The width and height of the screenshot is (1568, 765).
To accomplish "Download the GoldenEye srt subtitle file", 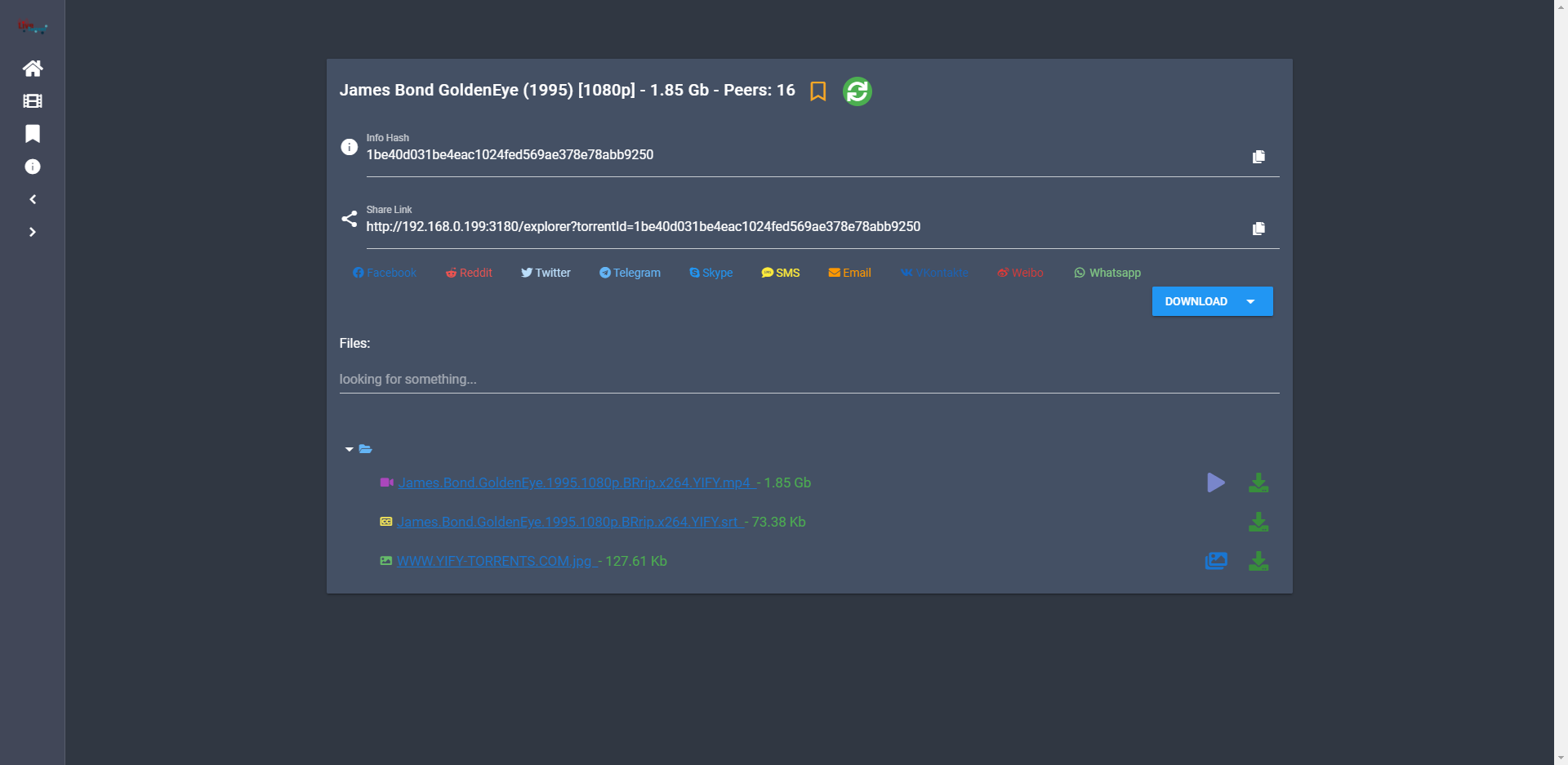I will 1258,522.
